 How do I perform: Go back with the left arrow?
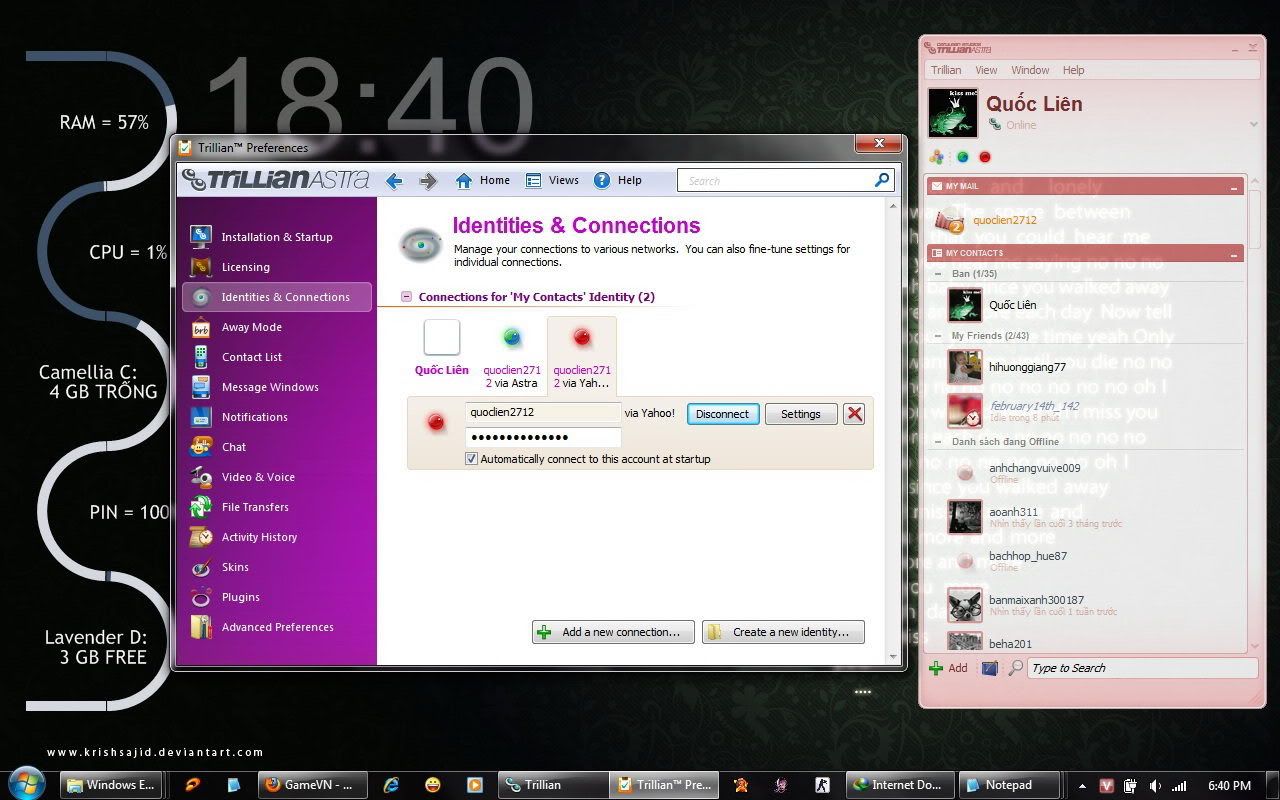[394, 181]
